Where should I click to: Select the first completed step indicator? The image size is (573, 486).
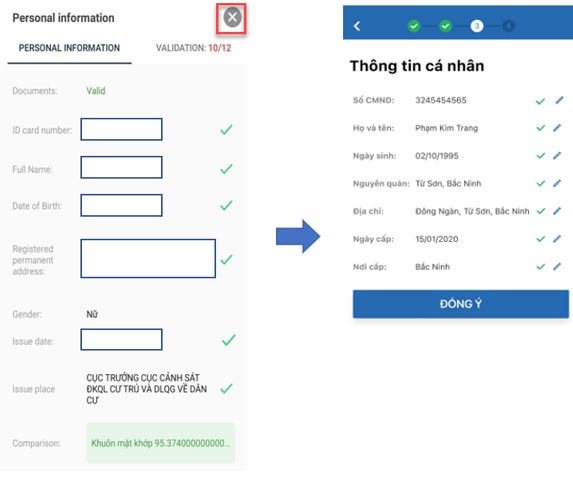click(414, 26)
